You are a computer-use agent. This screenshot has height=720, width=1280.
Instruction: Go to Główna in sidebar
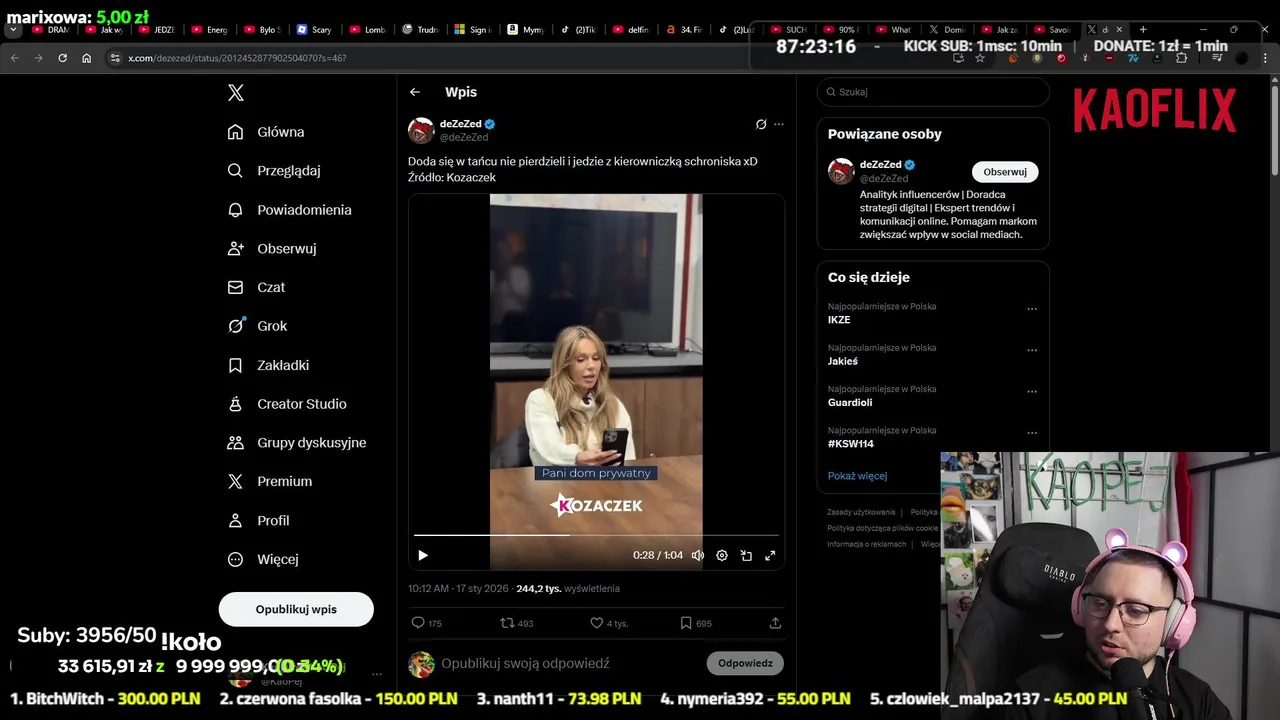click(x=266, y=132)
